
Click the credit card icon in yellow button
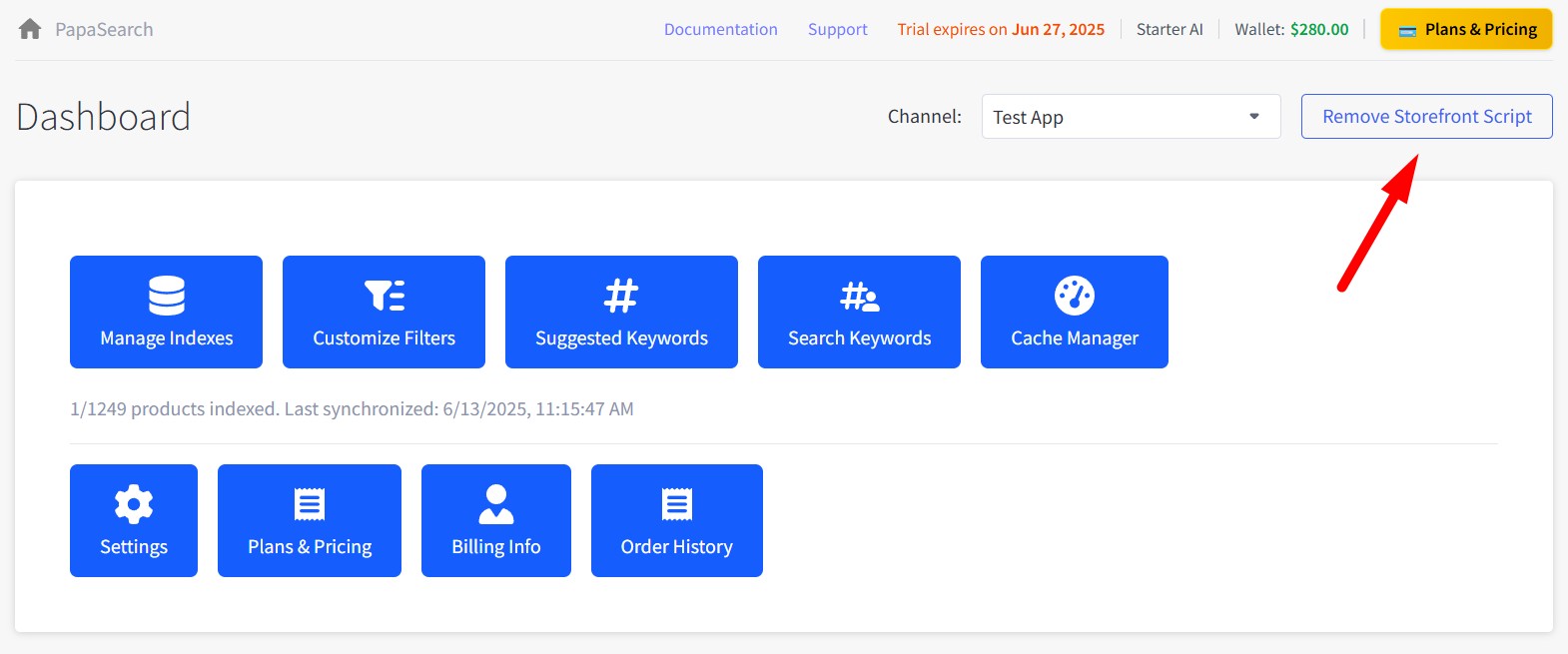tap(1407, 30)
